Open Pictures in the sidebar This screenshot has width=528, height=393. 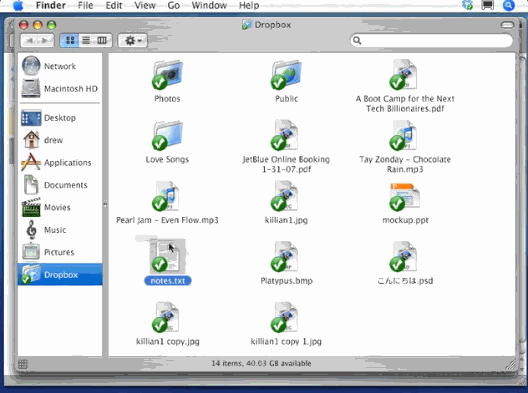[60, 252]
